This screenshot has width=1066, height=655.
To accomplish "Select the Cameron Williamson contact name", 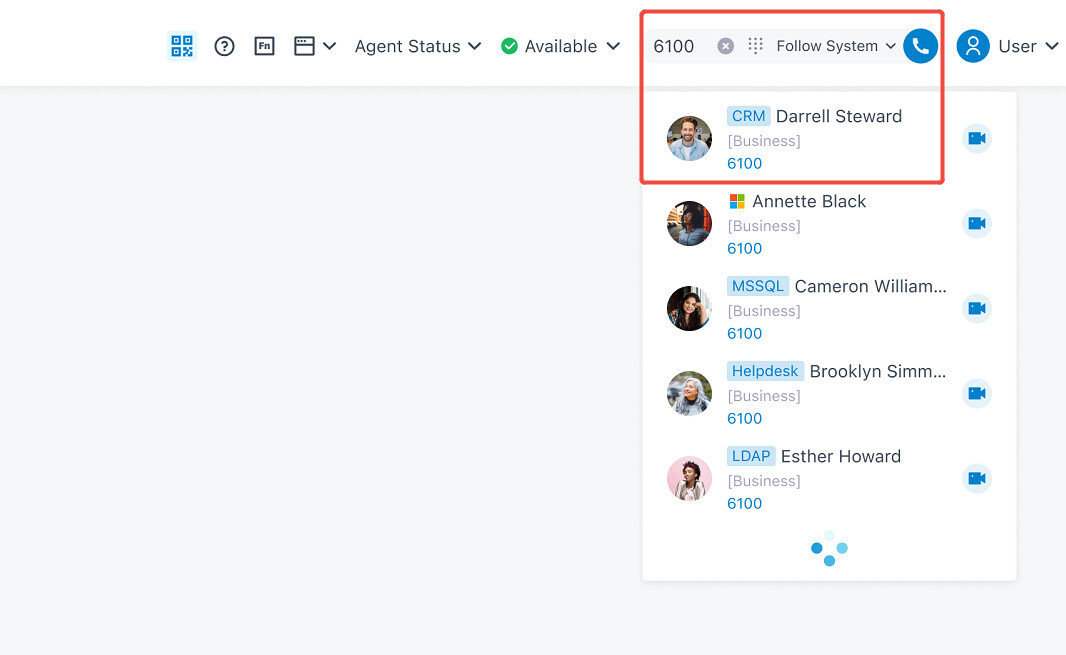I will tap(870, 286).
